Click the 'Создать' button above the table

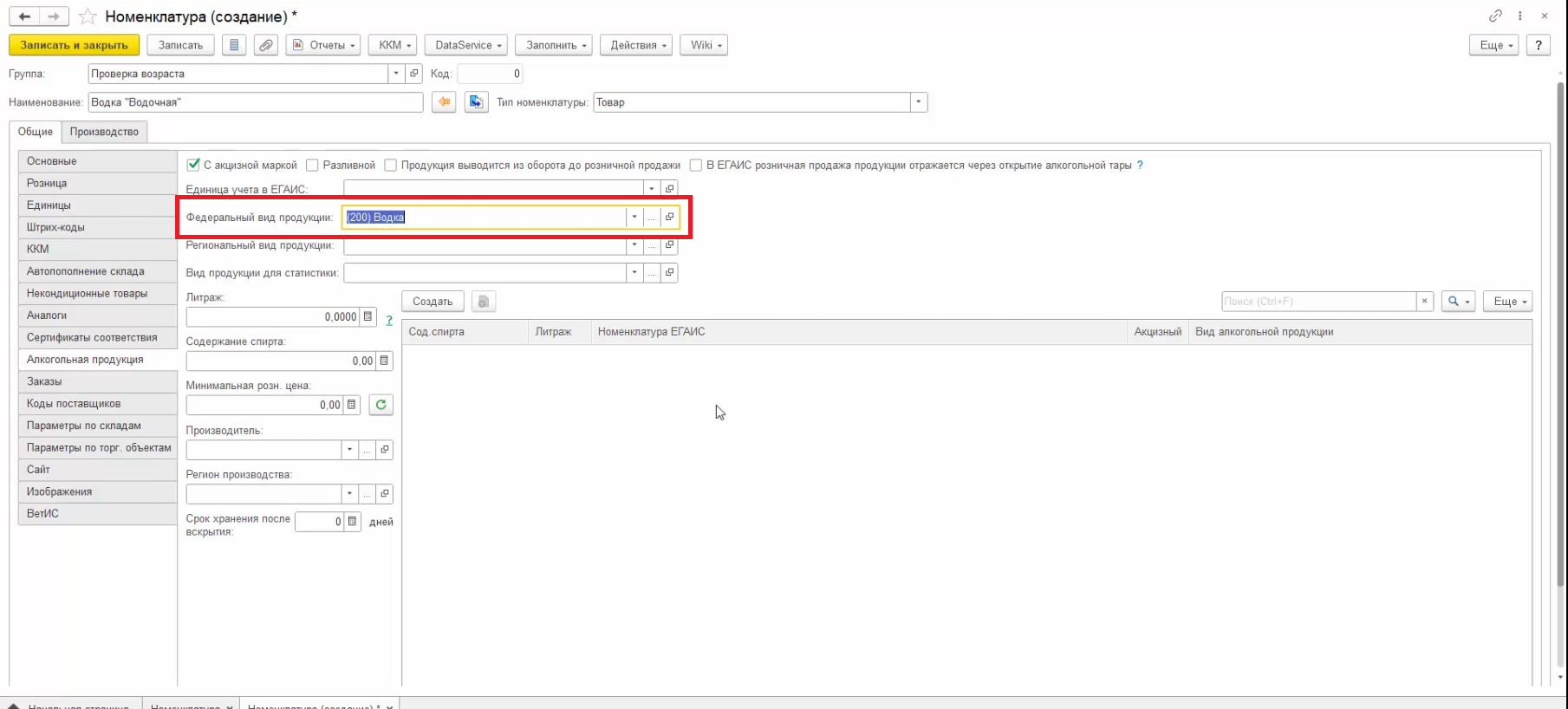[433, 302]
